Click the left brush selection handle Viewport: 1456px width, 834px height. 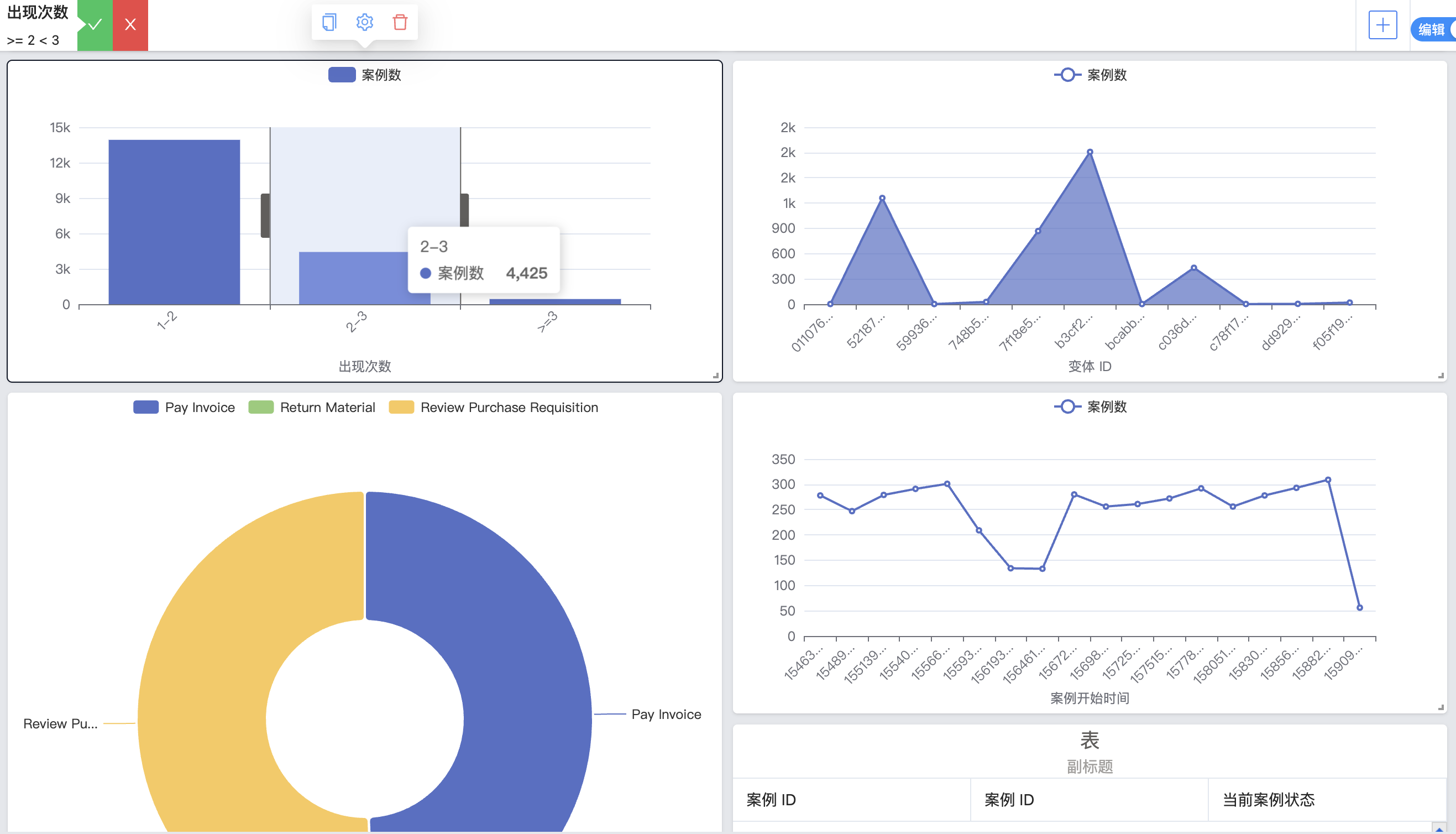[x=265, y=215]
